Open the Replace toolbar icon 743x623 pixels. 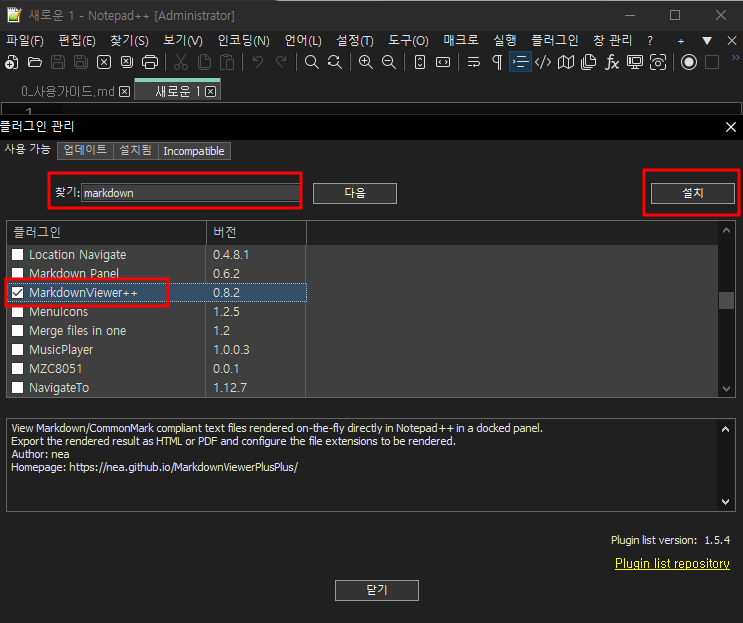click(335, 62)
